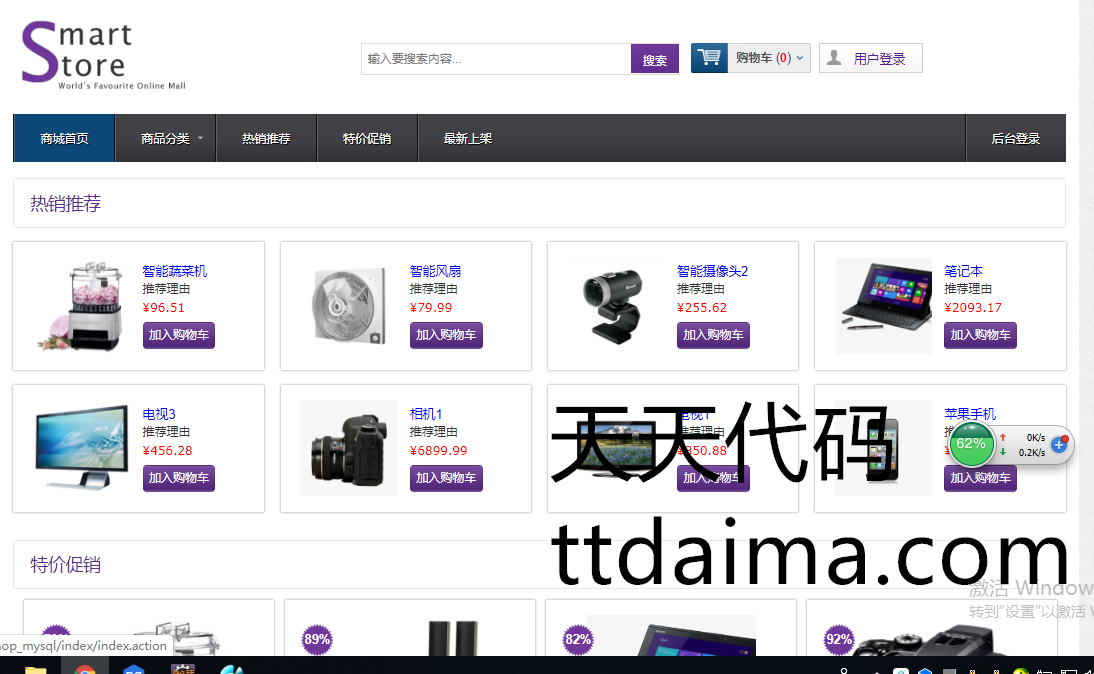The image size is (1094, 674).
Task: Expand the 商品分类 category menu
Action: (172, 138)
